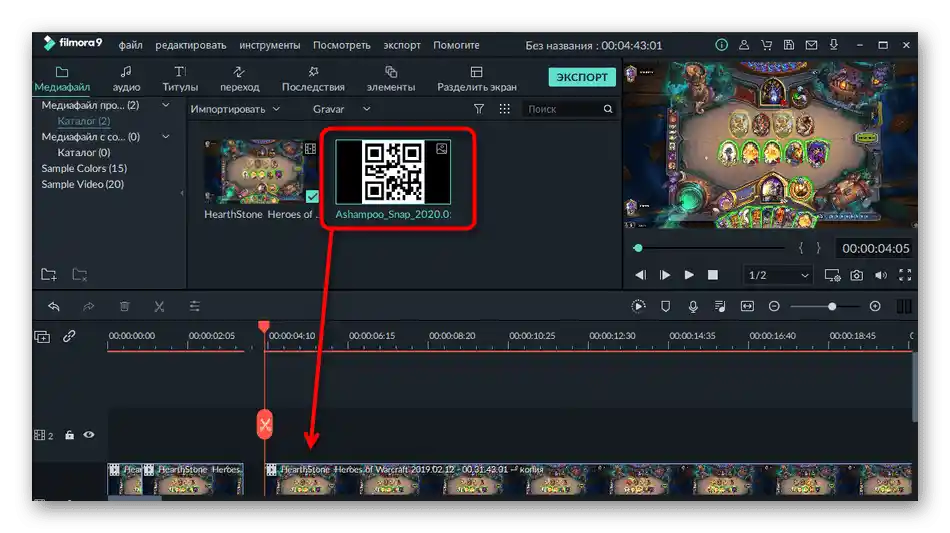Screen dimensions: 950x533
Task: Click the filter funnel icon
Action: [479, 109]
